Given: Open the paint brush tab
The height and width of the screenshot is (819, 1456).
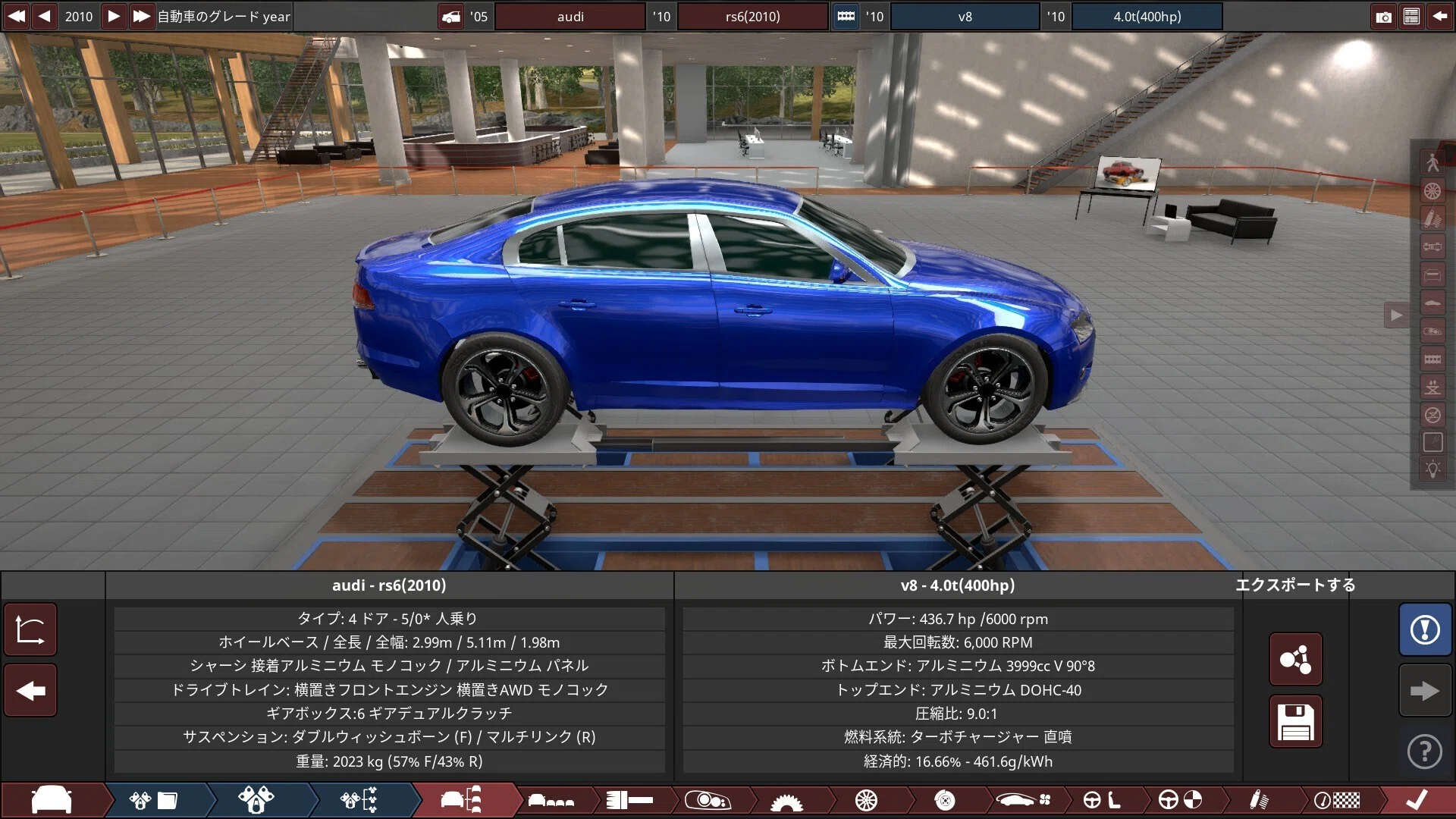Looking at the screenshot, I should pyautogui.click(x=629, y=800).
